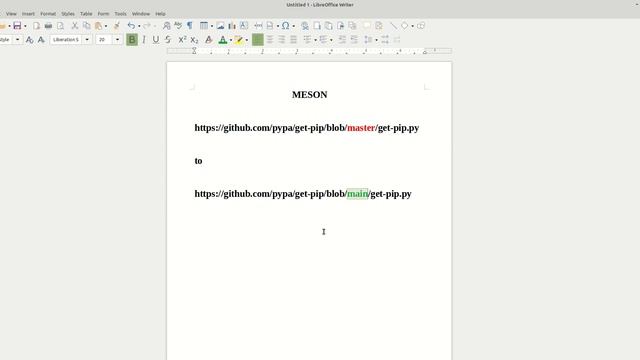Click the Paste clipboard icon

(98, 26)
